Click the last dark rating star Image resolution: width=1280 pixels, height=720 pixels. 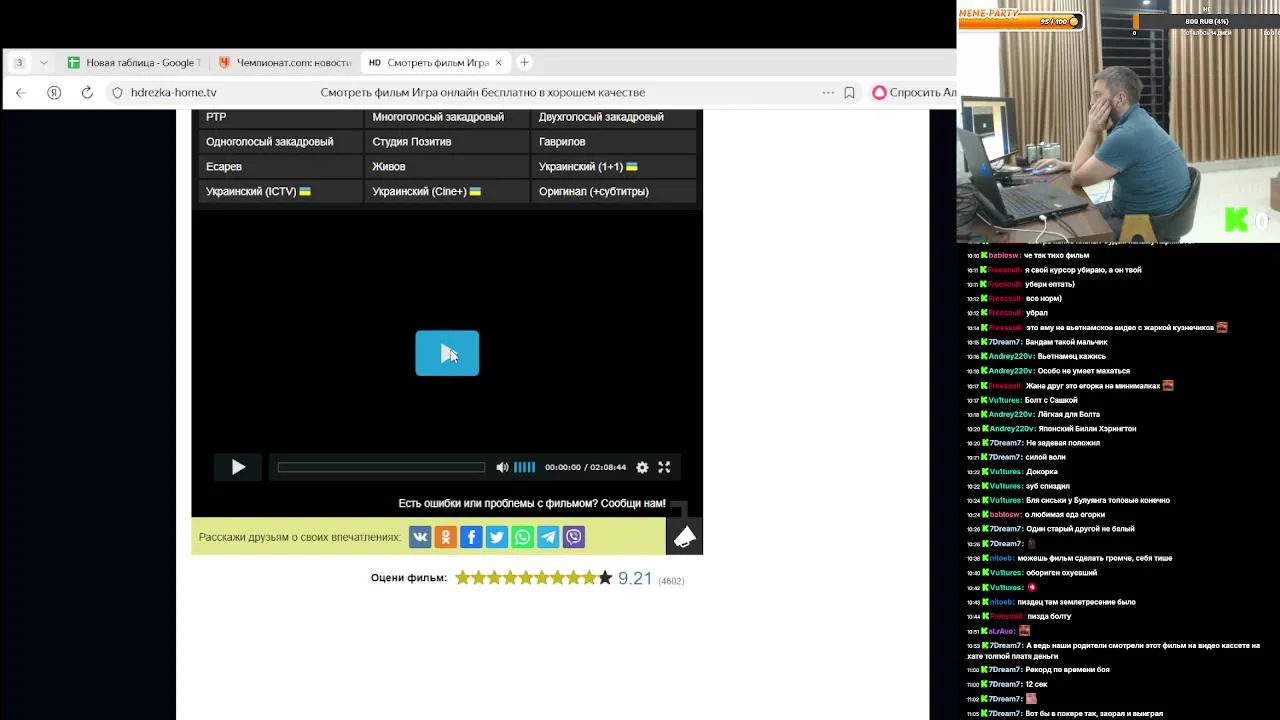pos(605,577)
